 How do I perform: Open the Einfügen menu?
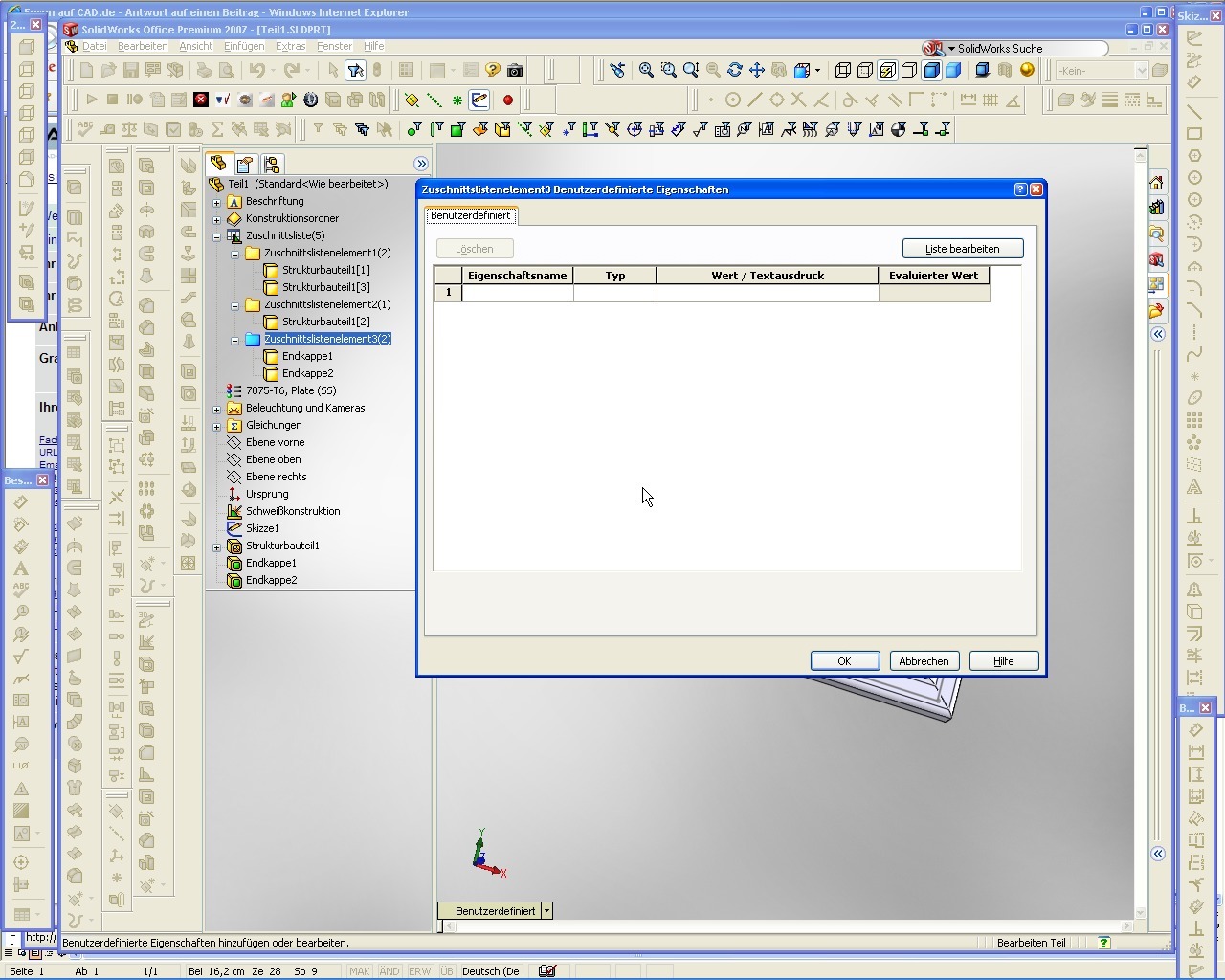click(243, 46)
